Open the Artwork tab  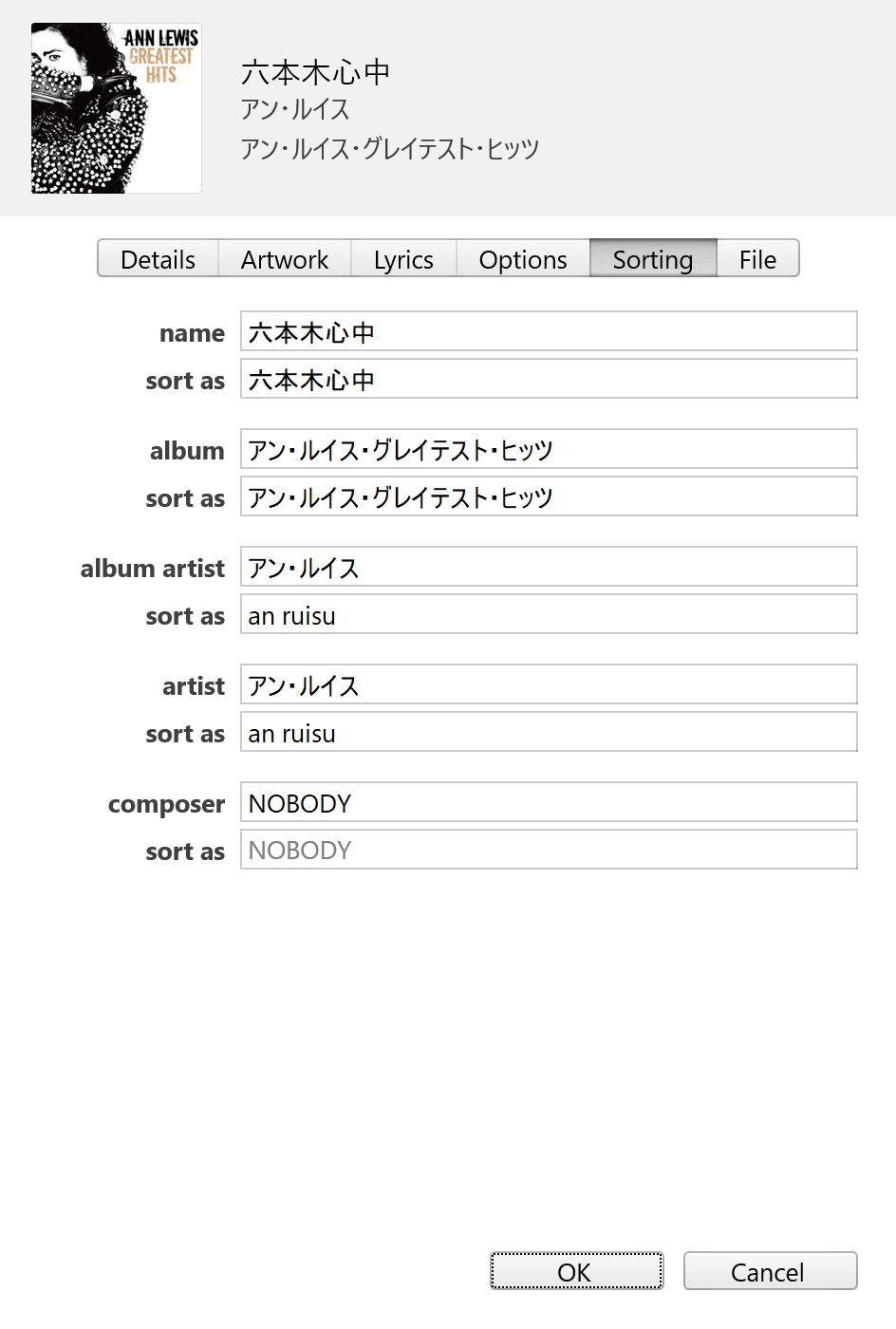284,259
